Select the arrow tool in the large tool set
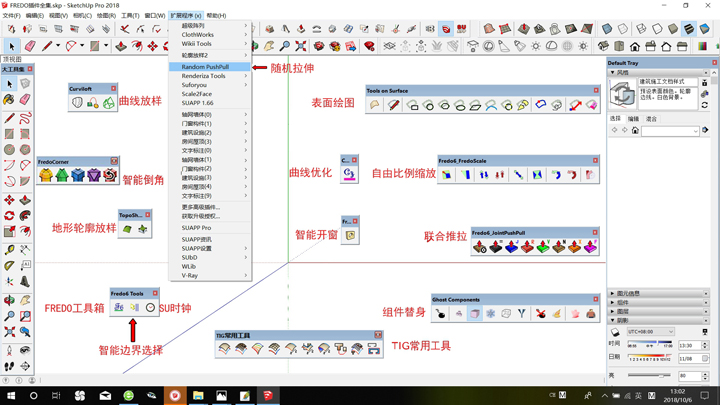Image resolution: width=720 pixels, height=405 pixels. tap(9, 84)
